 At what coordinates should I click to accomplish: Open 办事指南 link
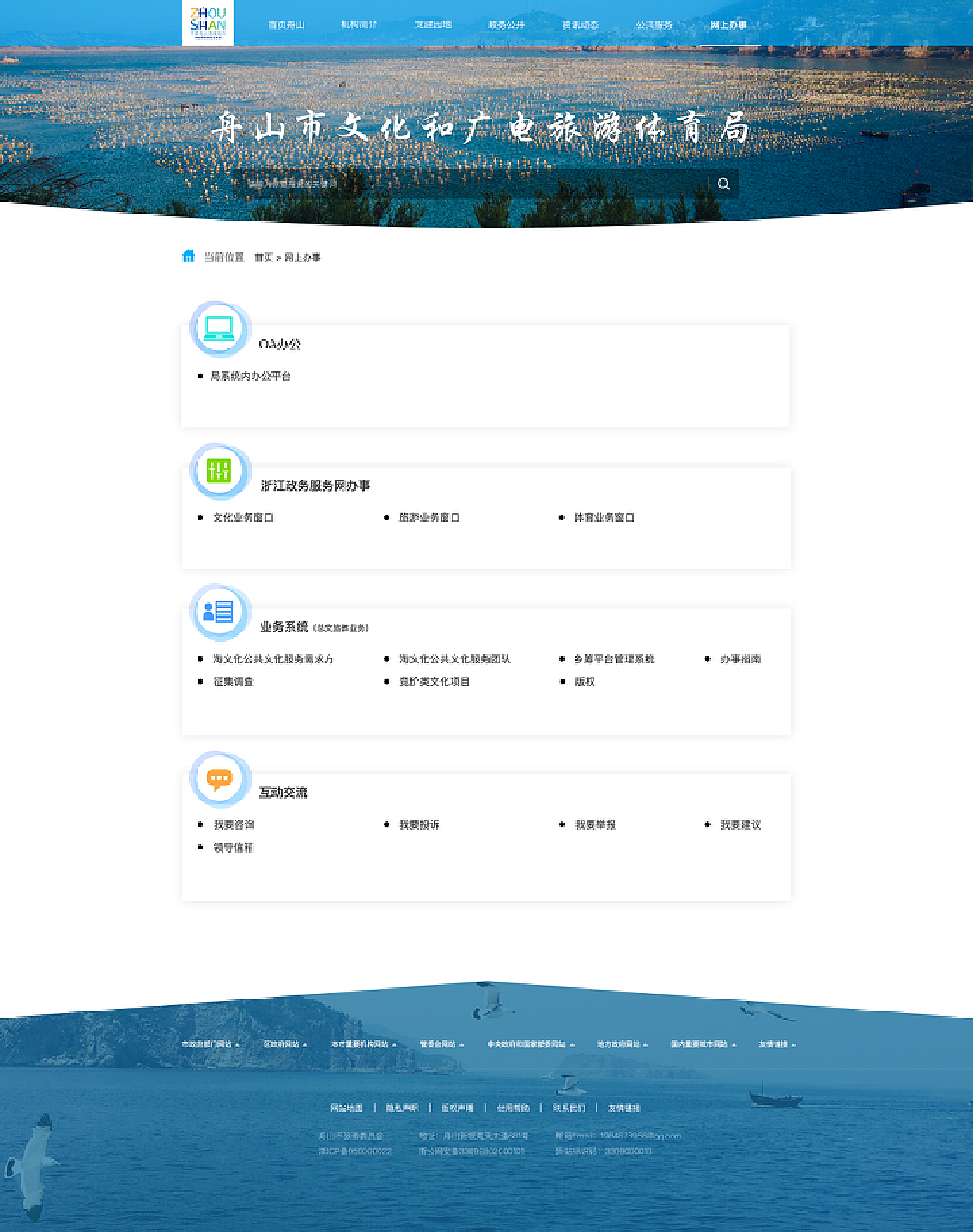click(740, 659)
